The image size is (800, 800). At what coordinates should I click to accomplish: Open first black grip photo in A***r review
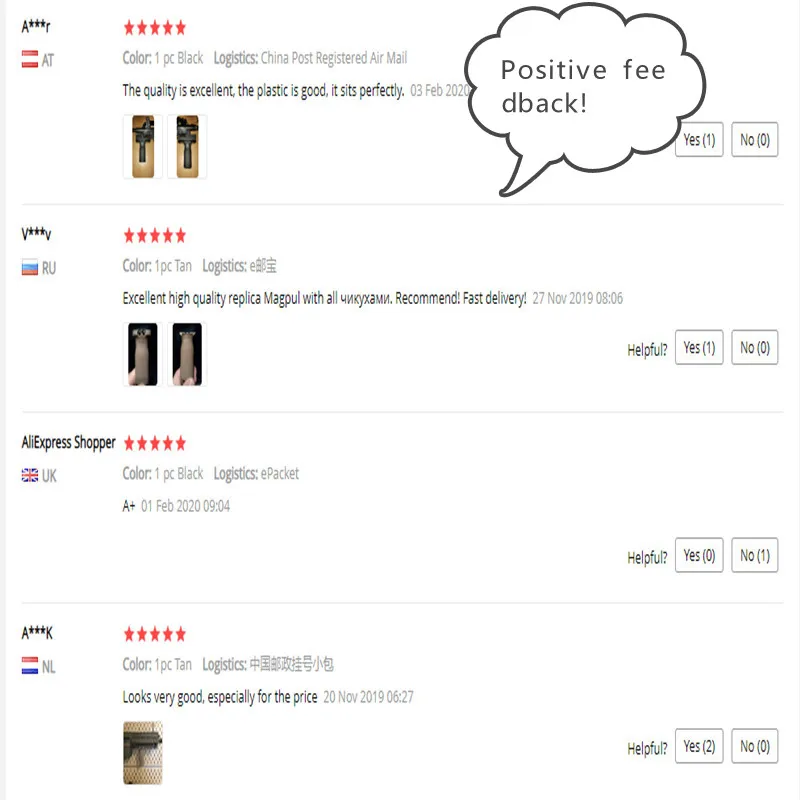[143, 146]
